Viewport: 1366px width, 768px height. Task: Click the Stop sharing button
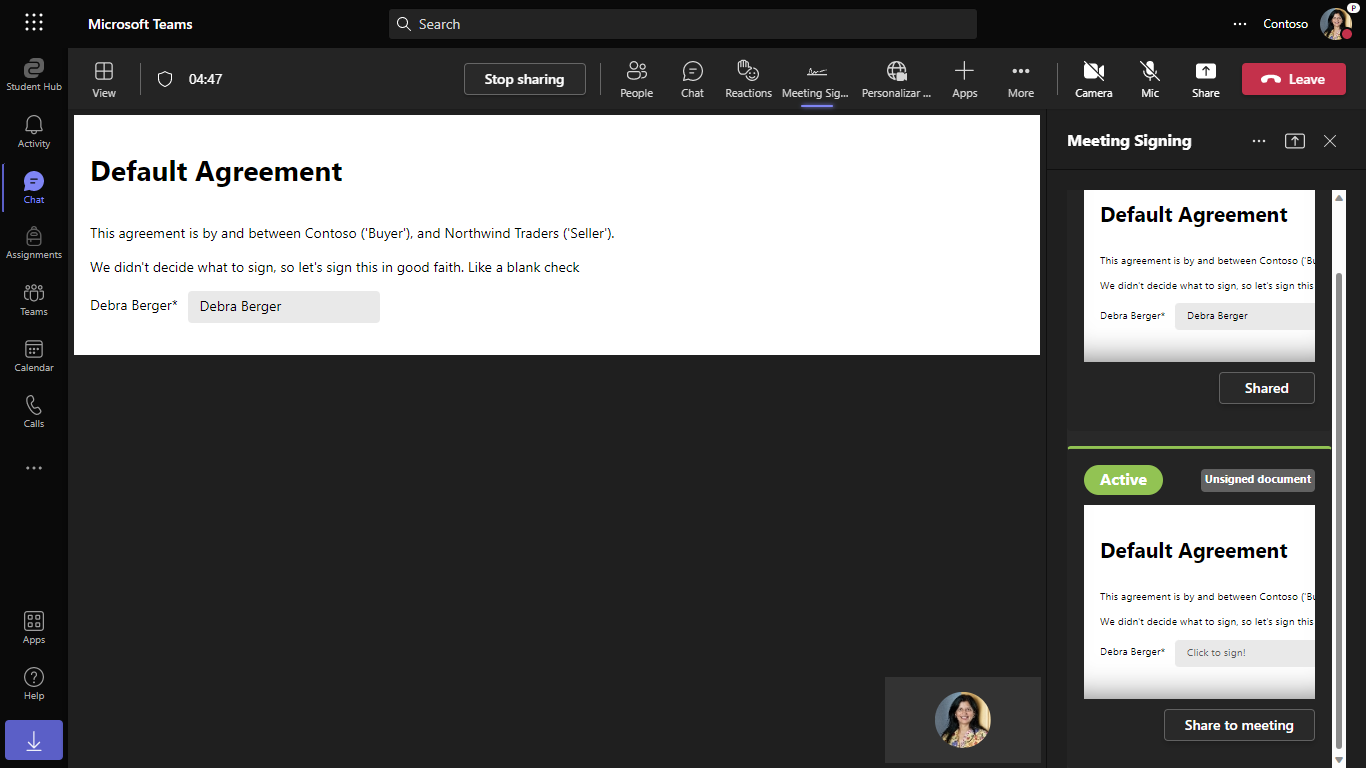[x=524, y=79]
